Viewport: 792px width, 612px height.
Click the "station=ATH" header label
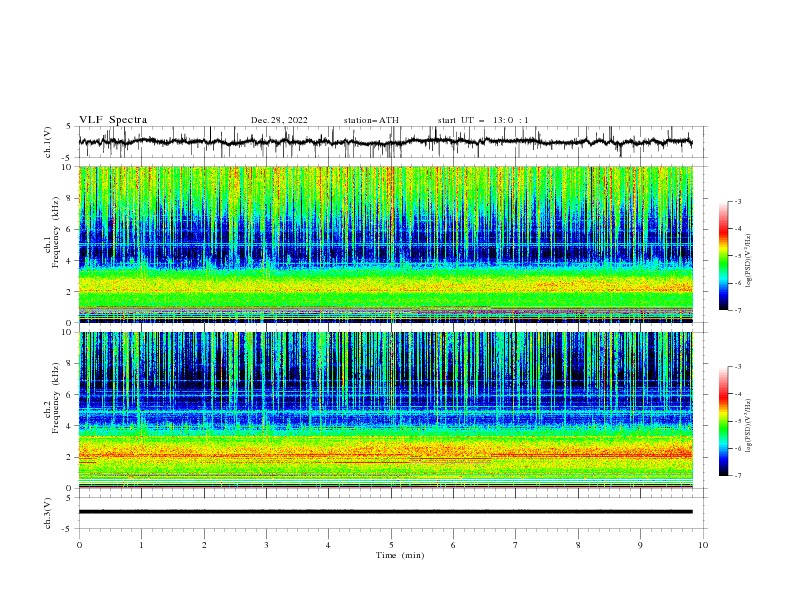point(371,120)
